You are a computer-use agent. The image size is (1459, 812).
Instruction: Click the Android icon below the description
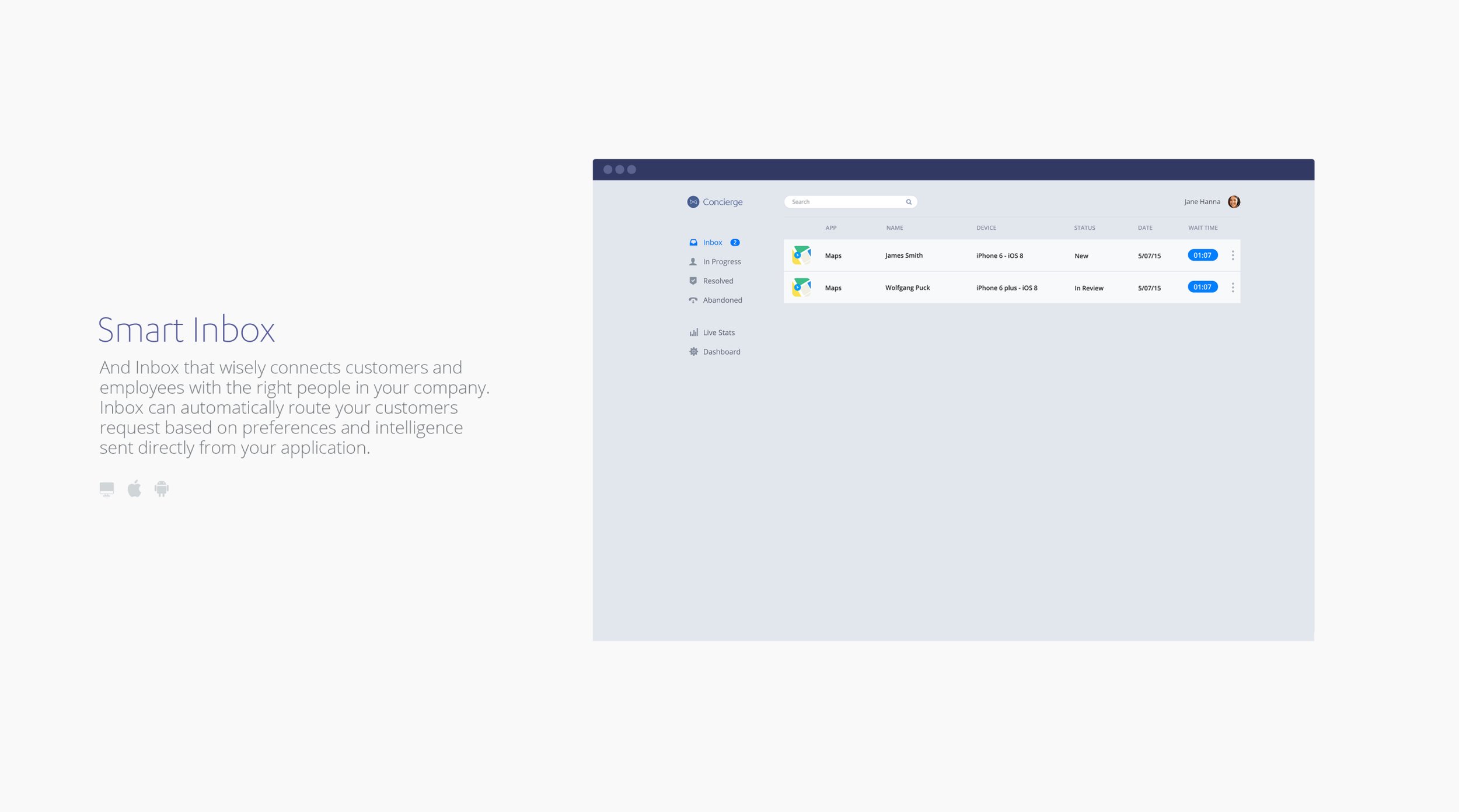tap(162, 489)
